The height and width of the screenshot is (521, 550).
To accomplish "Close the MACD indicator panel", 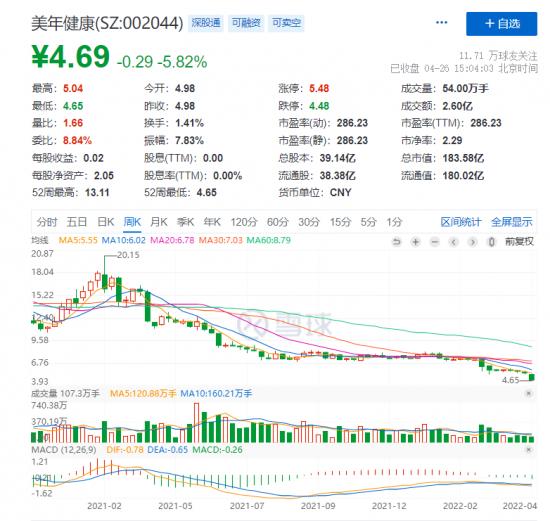I will pos(529,449).
